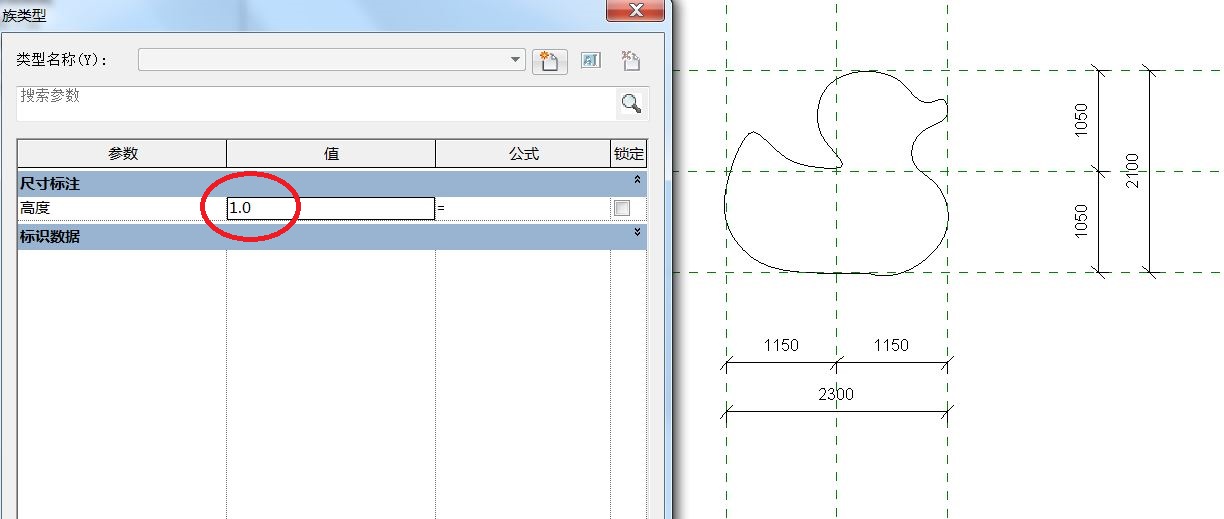Click the 参数 column header
This screenshot has width=1224, height=519.
[122, 154]
